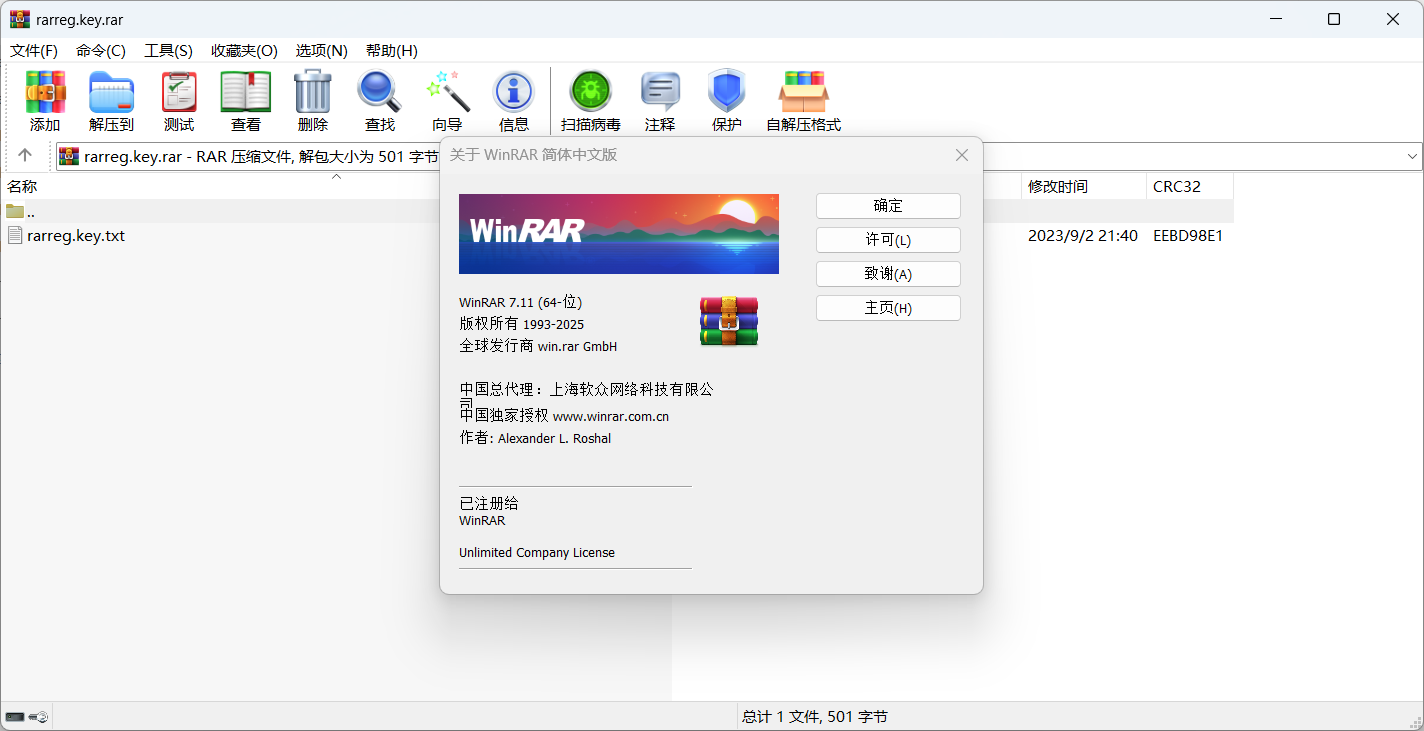Open the 注释 (Comment) toolbar icon

[x=660, y=92]
